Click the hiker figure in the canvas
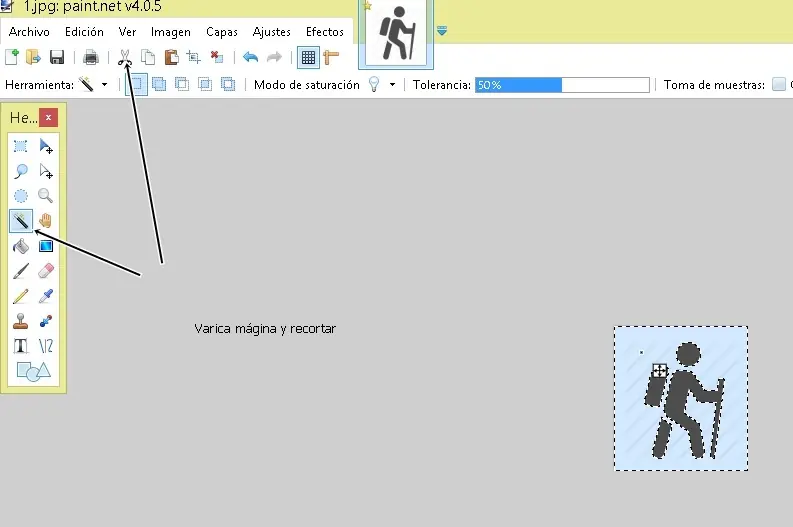Image resolution: width=793 pixels, height=527 pixels. pos(683,402)
